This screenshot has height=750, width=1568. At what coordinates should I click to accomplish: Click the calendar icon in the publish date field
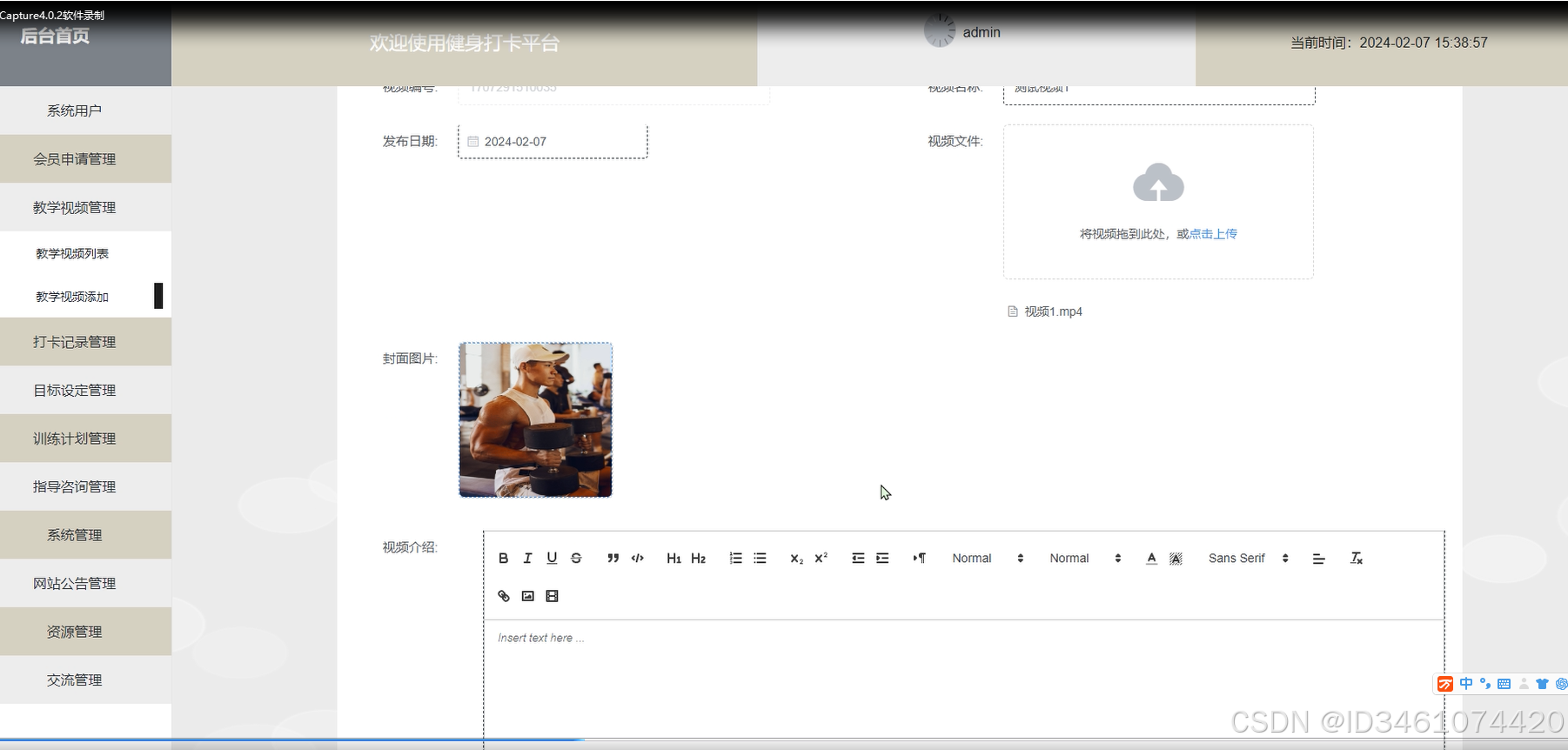tap(472, 142)
